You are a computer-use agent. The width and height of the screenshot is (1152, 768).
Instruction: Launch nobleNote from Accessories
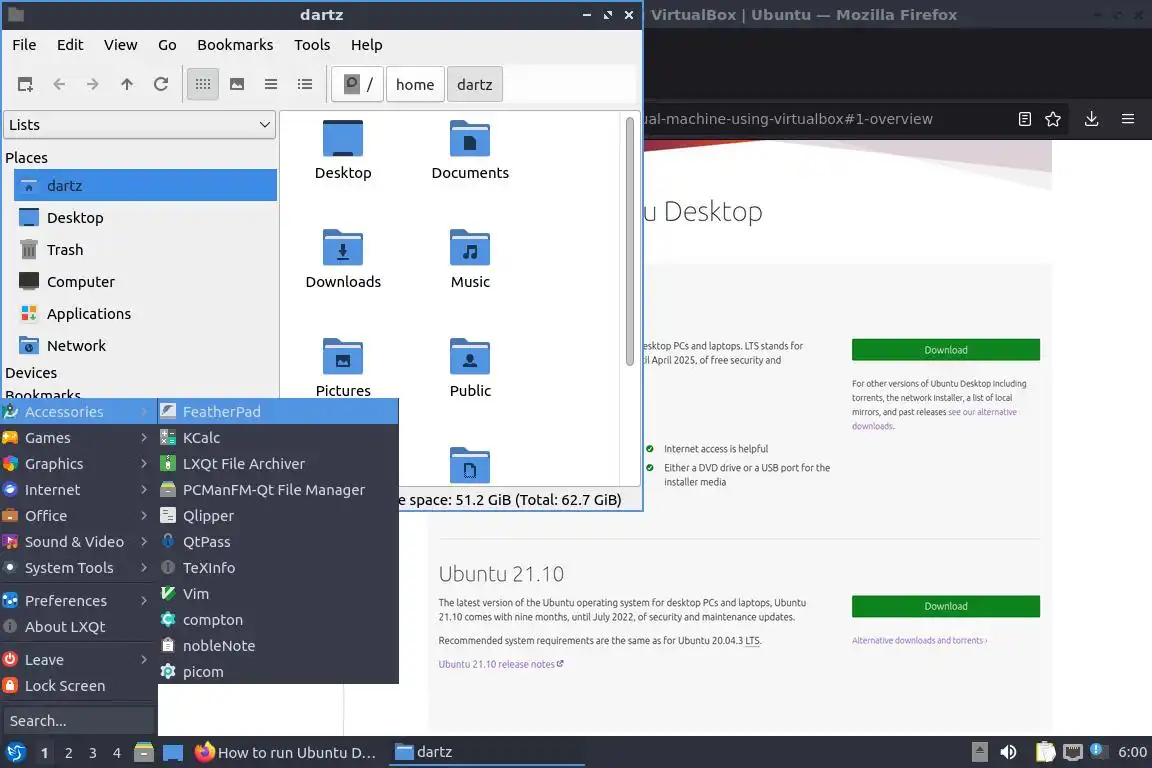point(278,646)
